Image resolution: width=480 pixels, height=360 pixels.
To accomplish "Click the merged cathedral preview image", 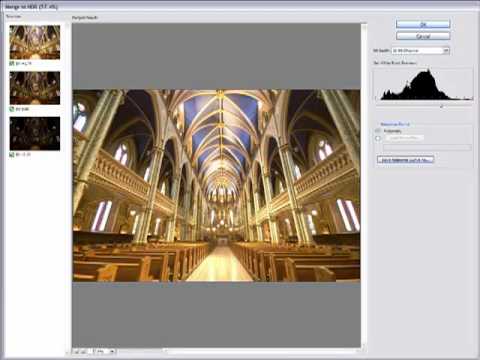I will tap(216, 185).
